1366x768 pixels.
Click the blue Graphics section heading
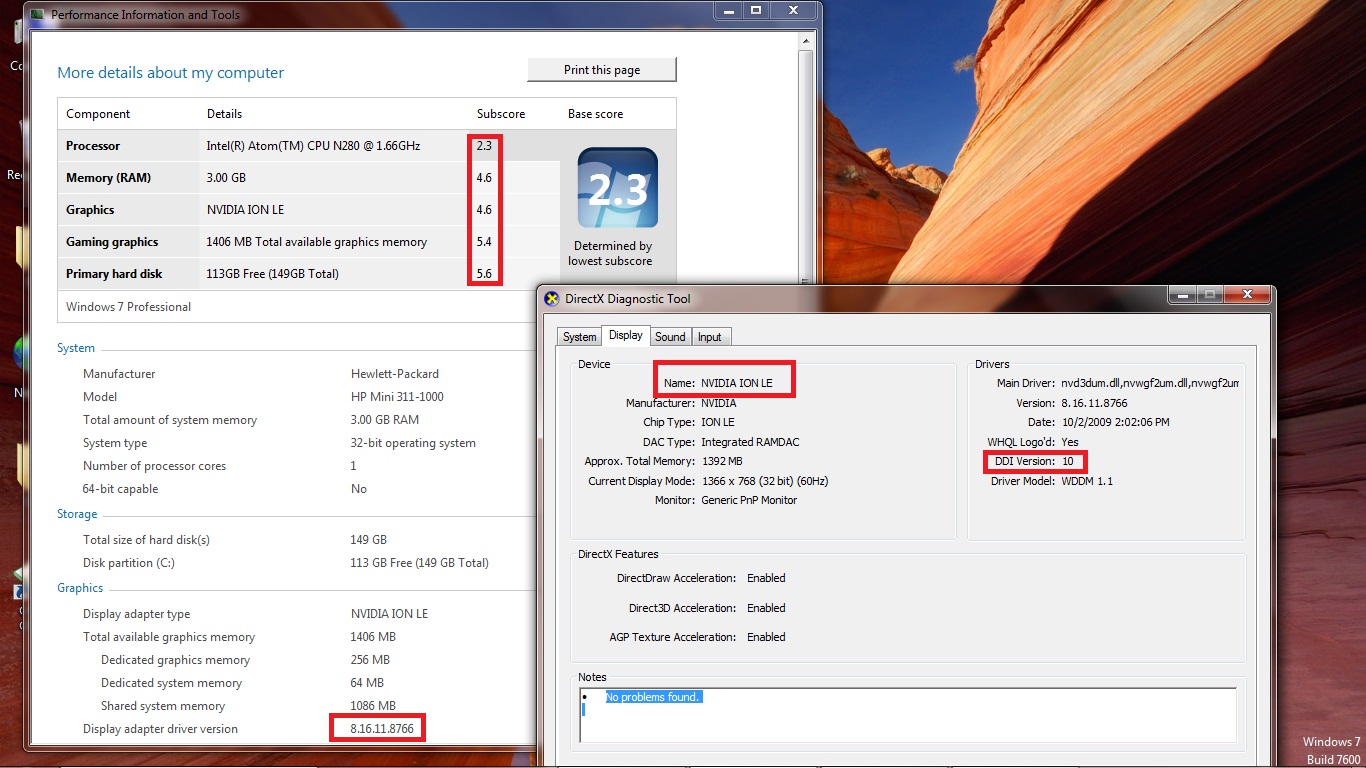(x=80, y=588)
